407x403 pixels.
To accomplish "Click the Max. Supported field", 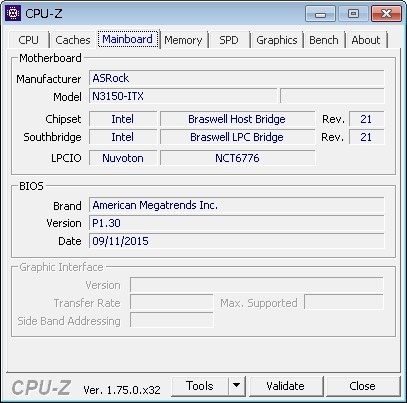I will pyautogui.click(x=344, y=303).
